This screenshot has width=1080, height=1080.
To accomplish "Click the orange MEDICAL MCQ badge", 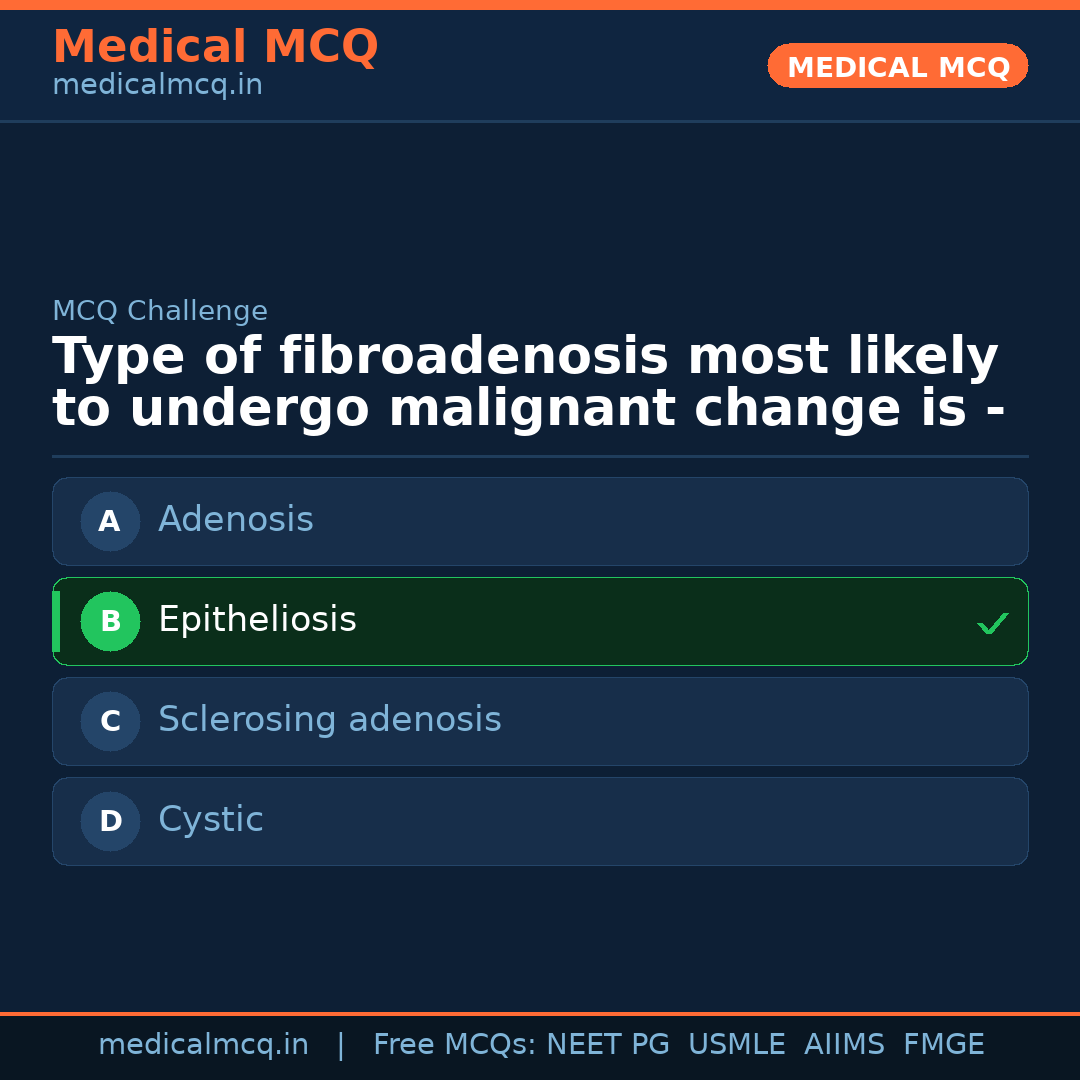I will [897, 67].
